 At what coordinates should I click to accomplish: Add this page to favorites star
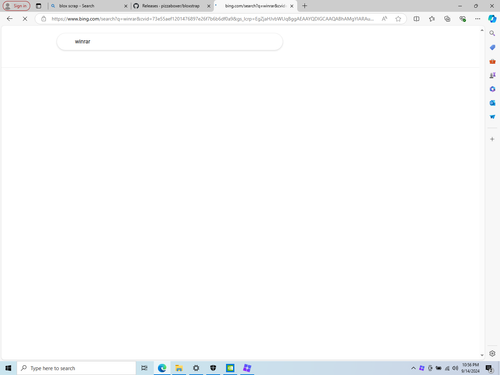pyautogui.click(x=398, y=19)
